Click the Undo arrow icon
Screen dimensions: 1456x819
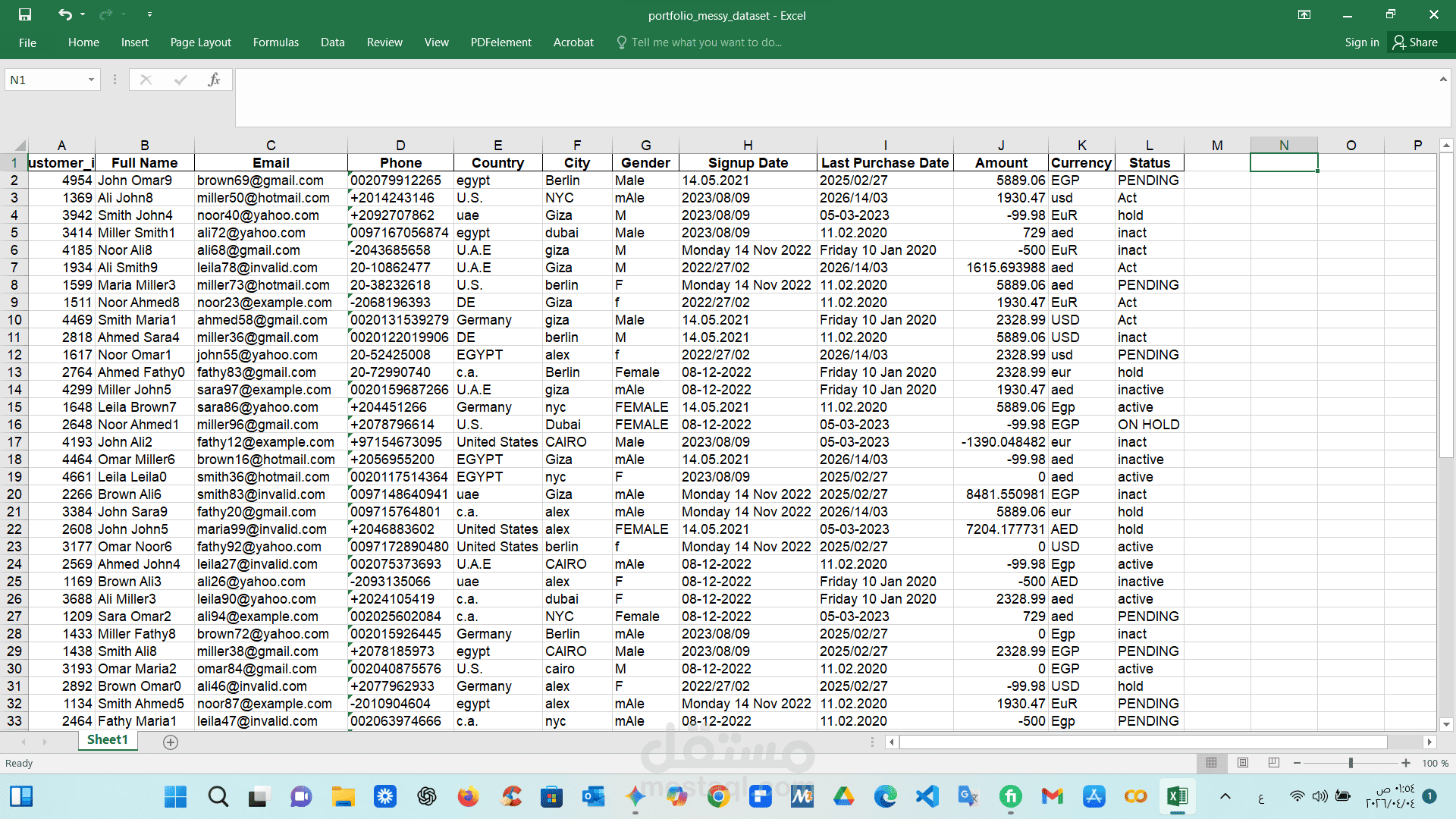[65, 14]
